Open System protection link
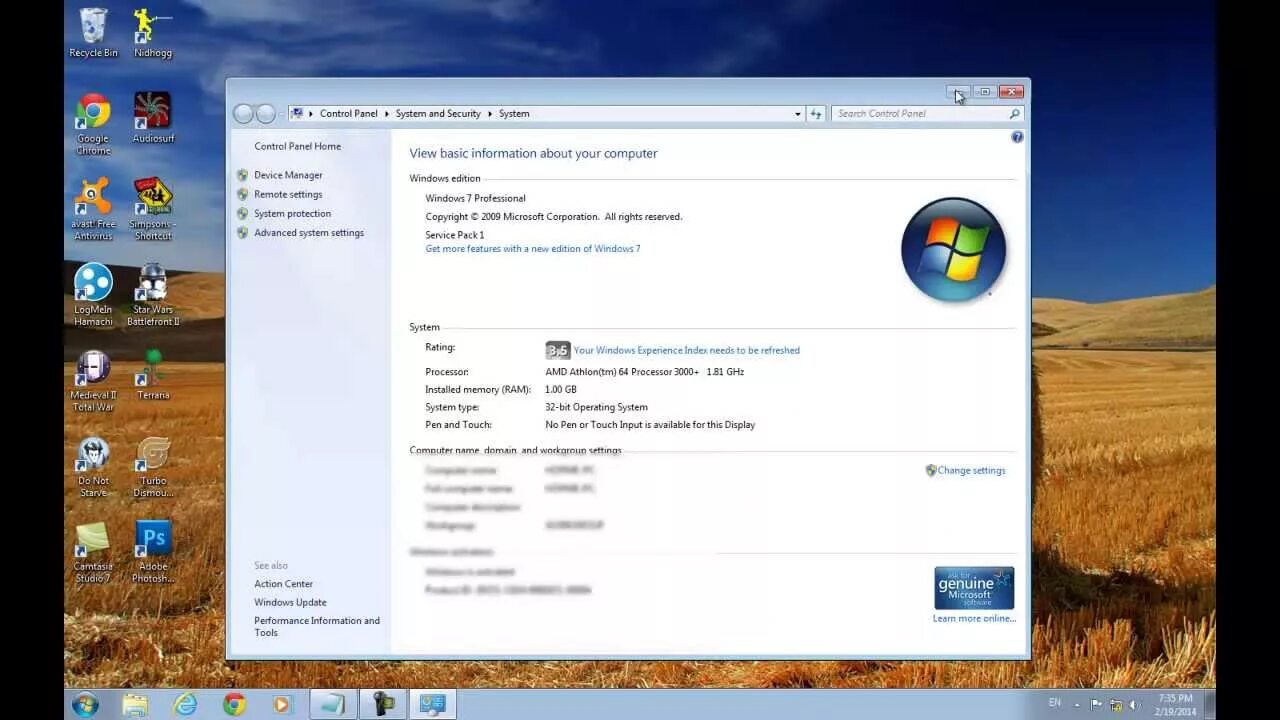The height and width of the screenshot is (720, 1280). [292, 213]
